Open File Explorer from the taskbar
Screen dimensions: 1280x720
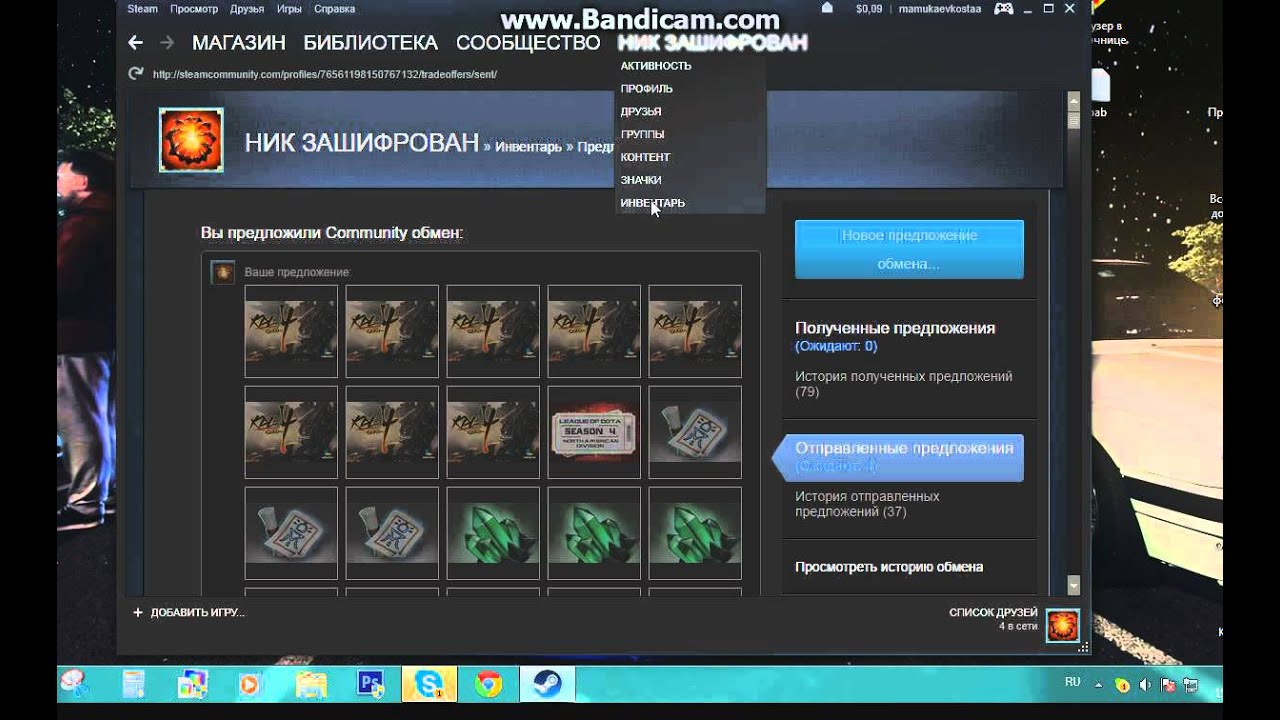(x=311, y=684)
